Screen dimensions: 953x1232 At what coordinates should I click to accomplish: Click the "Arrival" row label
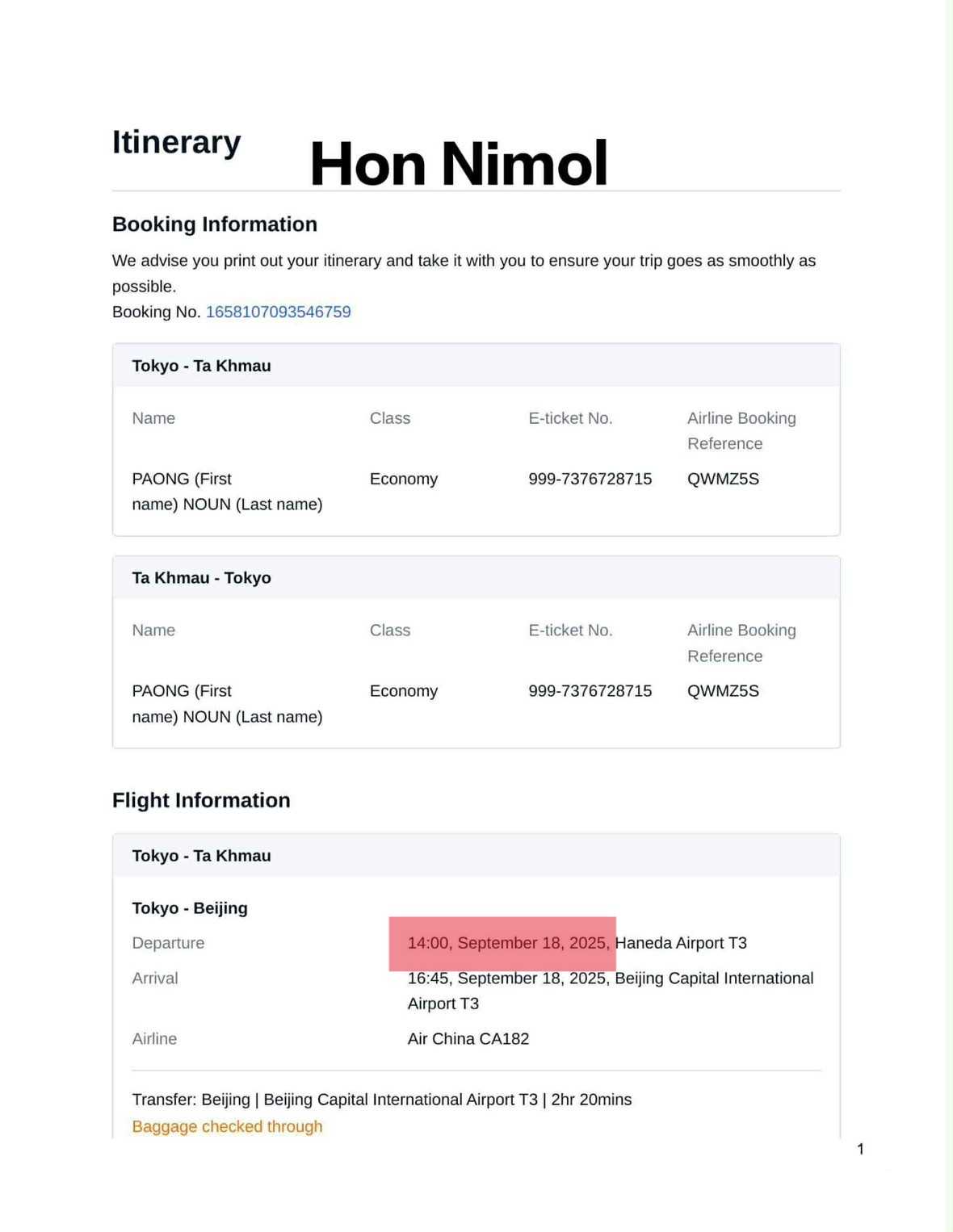coord(155,978)
